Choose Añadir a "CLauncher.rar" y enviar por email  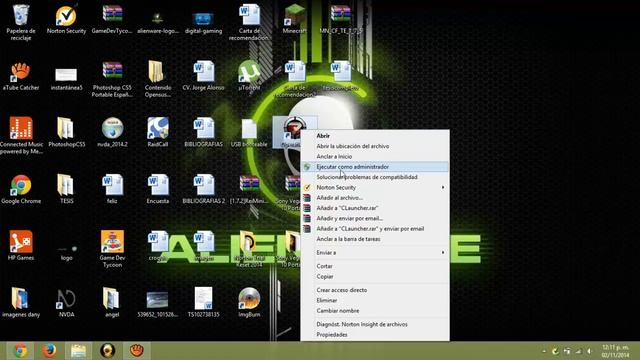pyautogui.click(x=375, y=229)
